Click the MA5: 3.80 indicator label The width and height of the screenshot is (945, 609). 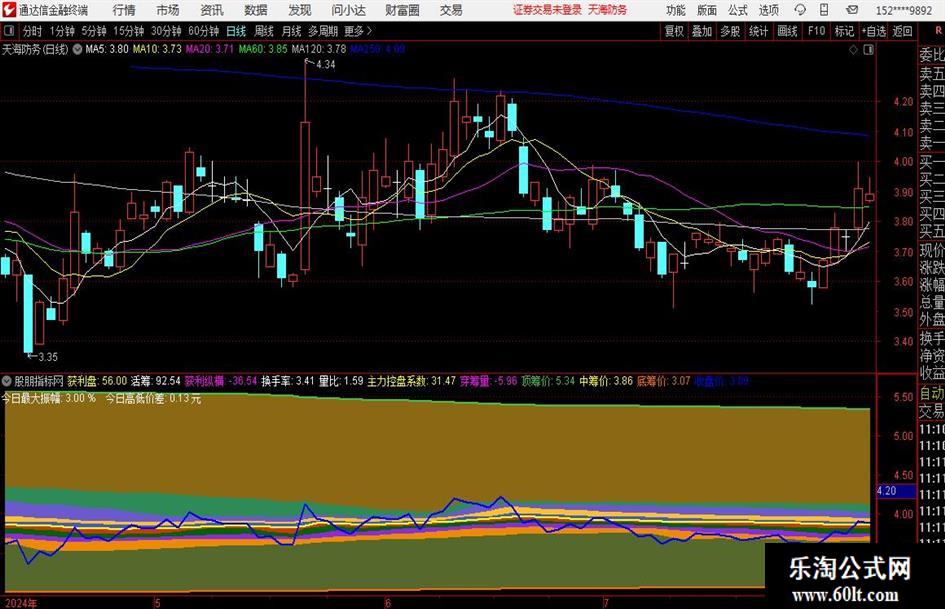(x=107, y=49)
